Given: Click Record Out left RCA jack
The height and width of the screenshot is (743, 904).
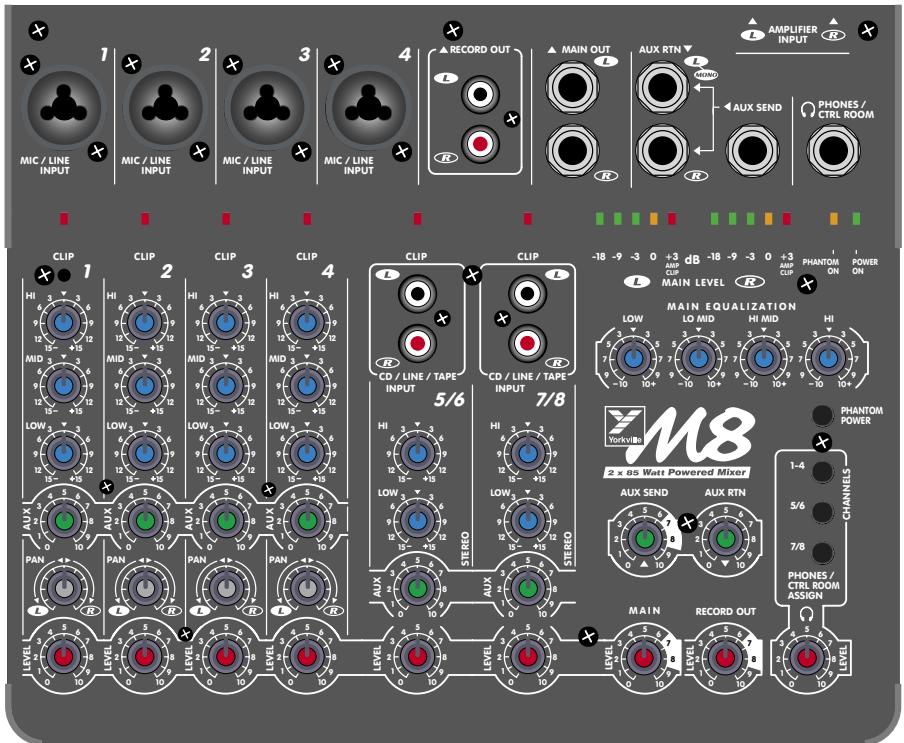Looking at the screenshot, I should 480,93.
